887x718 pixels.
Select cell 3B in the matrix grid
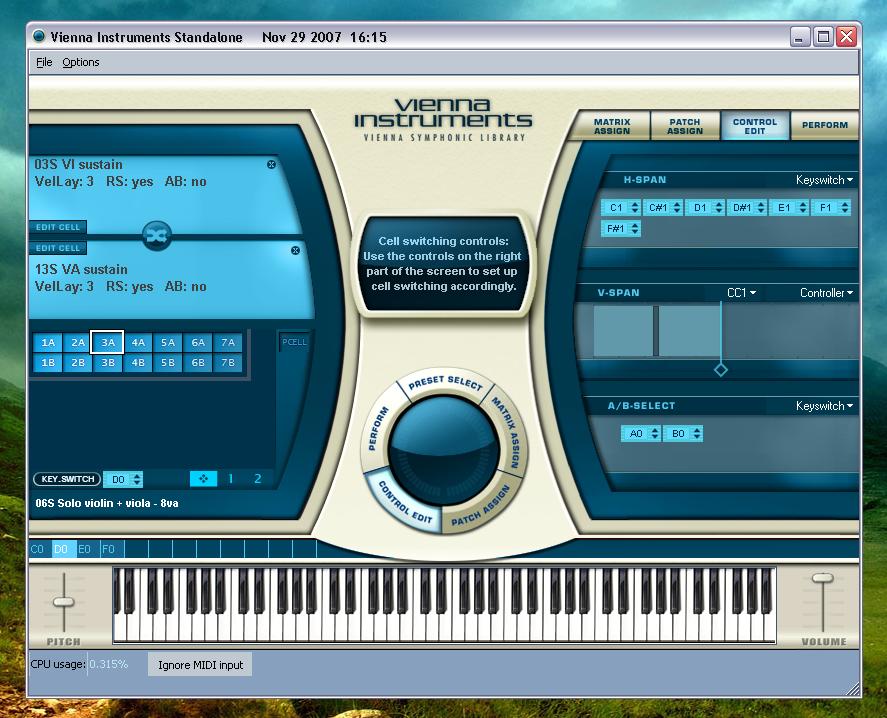click(x=108, y=363)
